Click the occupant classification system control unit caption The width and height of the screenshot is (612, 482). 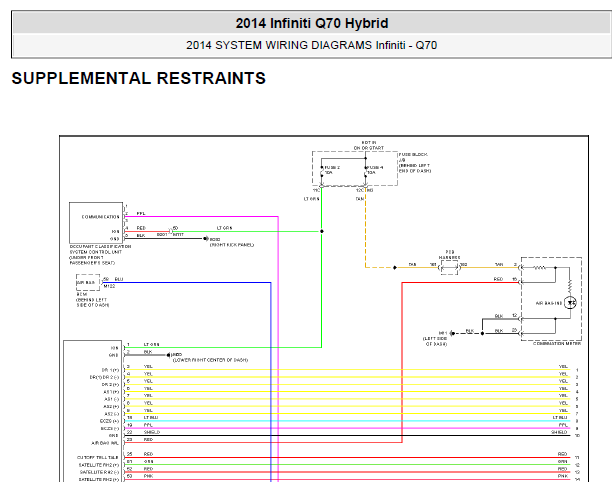[100, 255]
